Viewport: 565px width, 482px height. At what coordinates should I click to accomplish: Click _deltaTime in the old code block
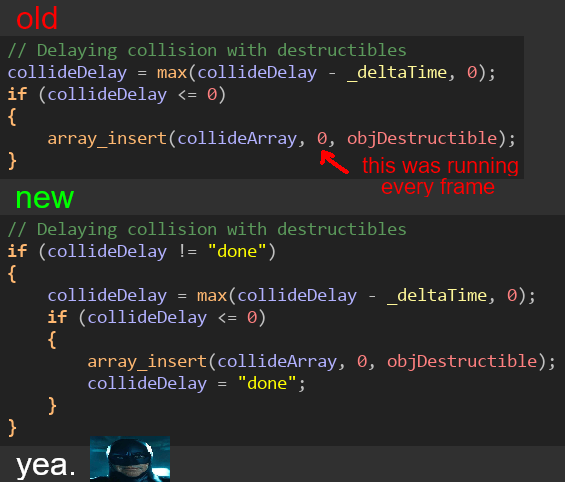[x=397, y=72]
